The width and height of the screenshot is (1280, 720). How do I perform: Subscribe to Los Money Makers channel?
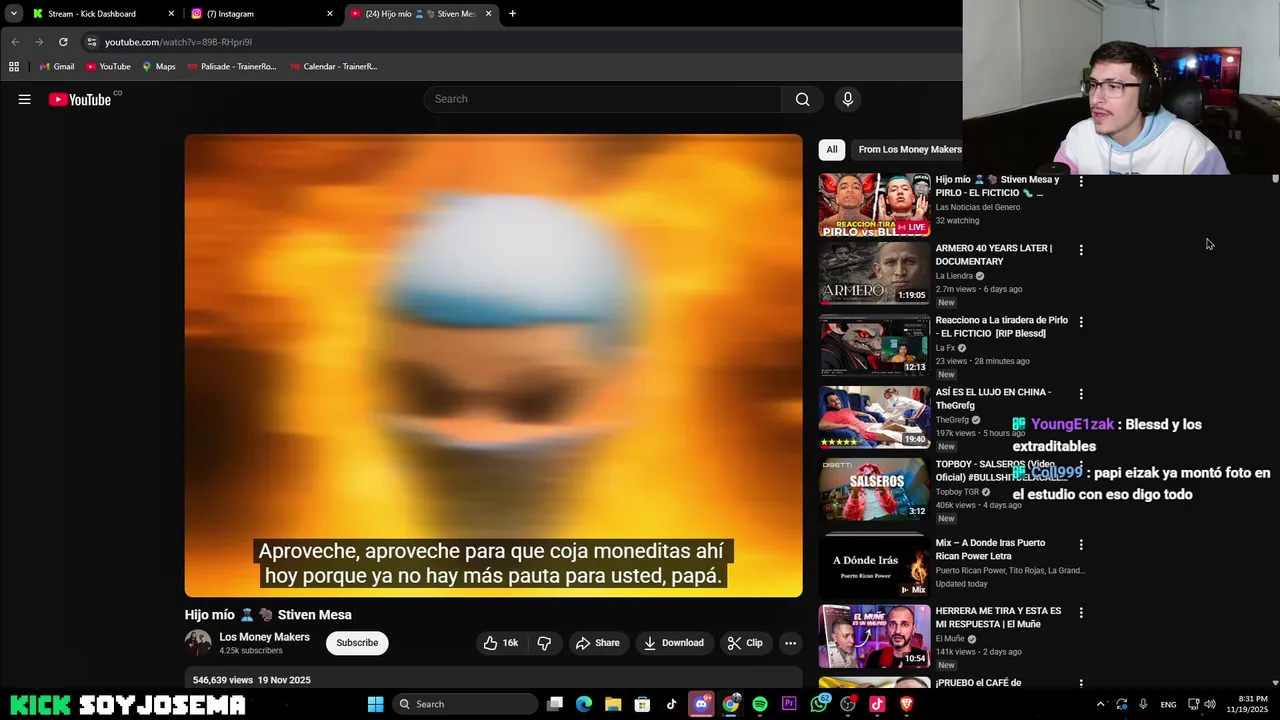point(357,643)
